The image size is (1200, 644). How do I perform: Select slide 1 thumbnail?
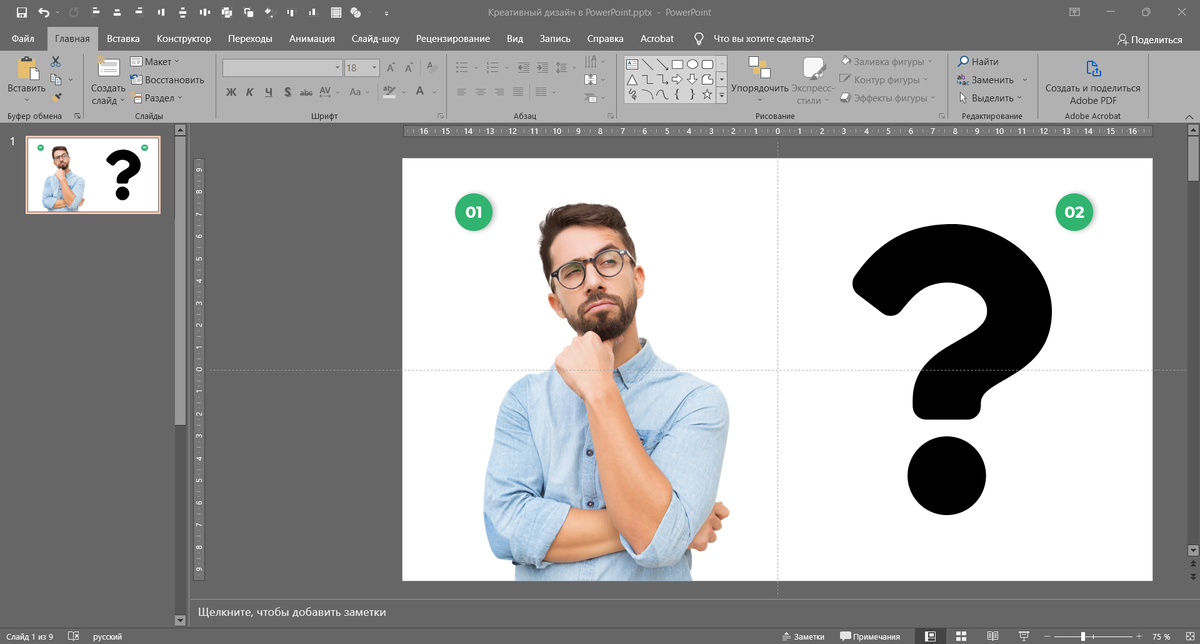(x=93, y=175)
